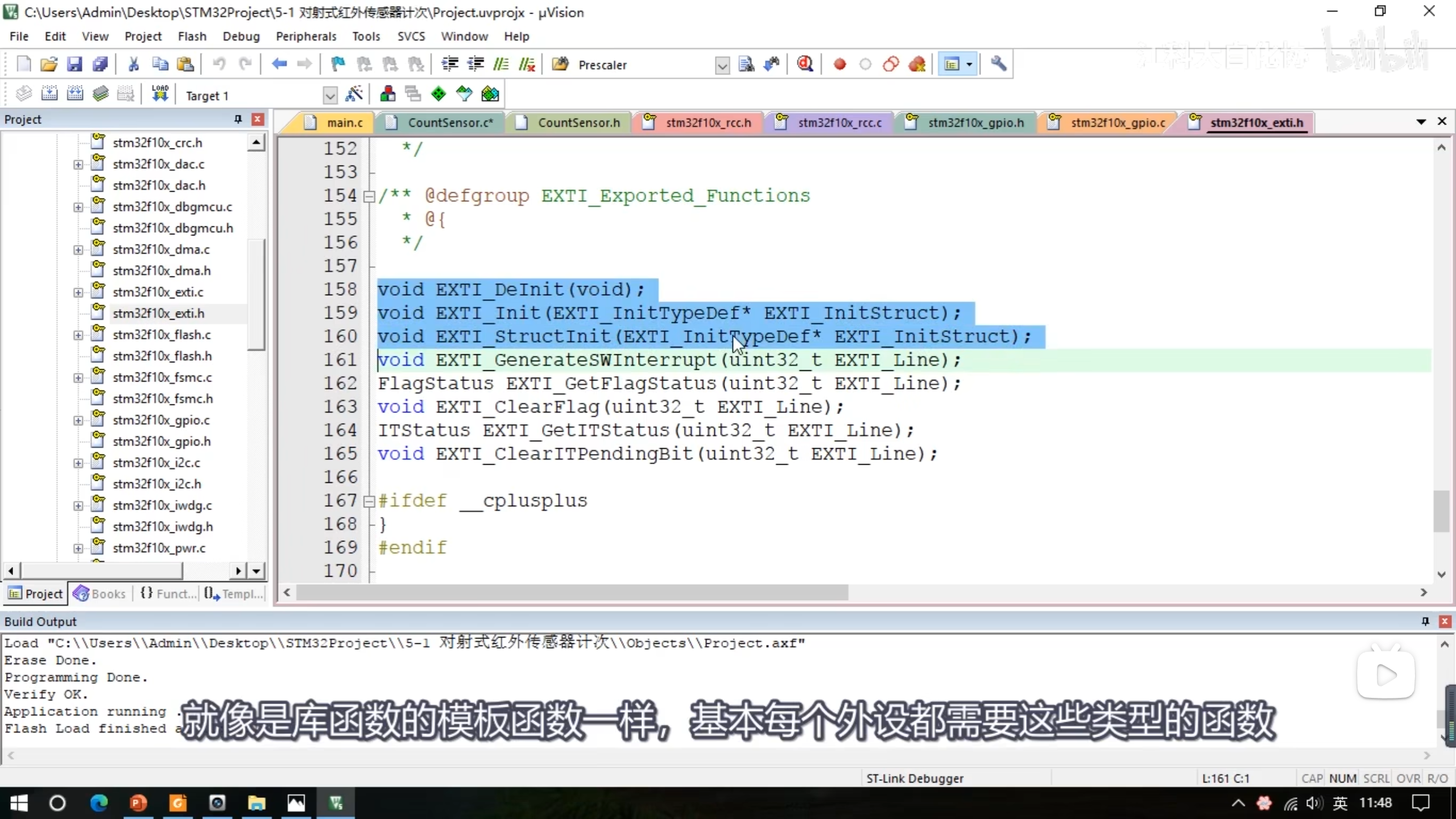Image resolution: width=1456 pixels, height=819 pixels.
Task: Open Prescaler find combo box dropdown
Action: [722, 65]
